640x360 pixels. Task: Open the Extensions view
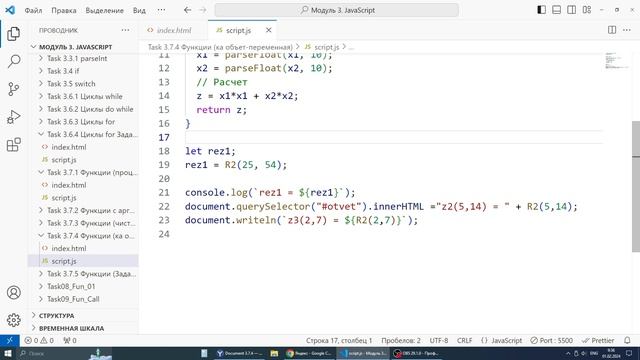pyautogui.click(x=13, y=144)
